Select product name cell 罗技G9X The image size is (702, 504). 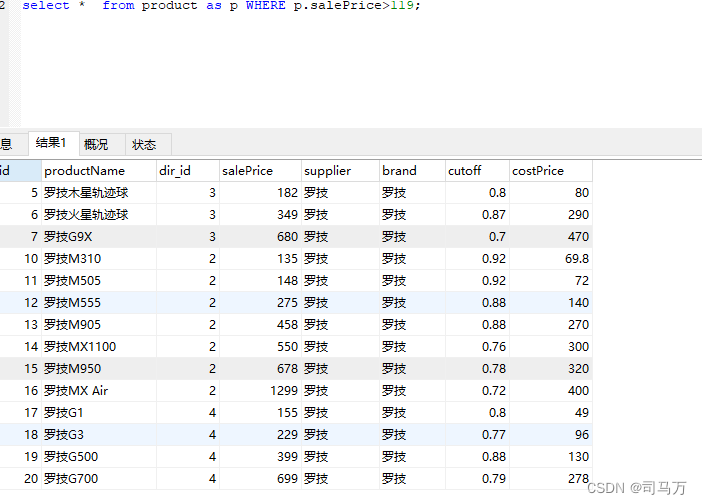[99, 237]
